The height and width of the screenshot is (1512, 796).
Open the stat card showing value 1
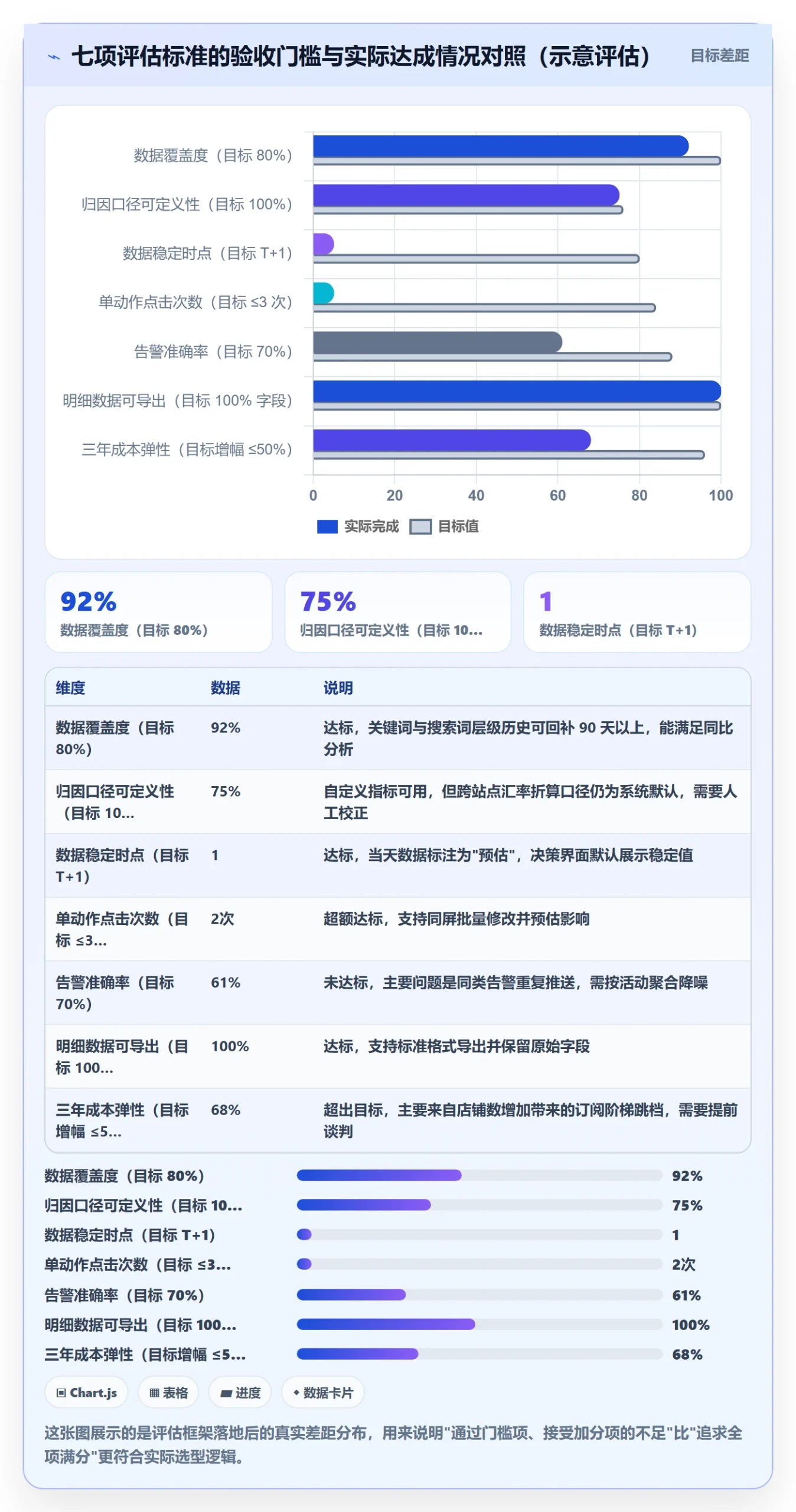[637, 612]
